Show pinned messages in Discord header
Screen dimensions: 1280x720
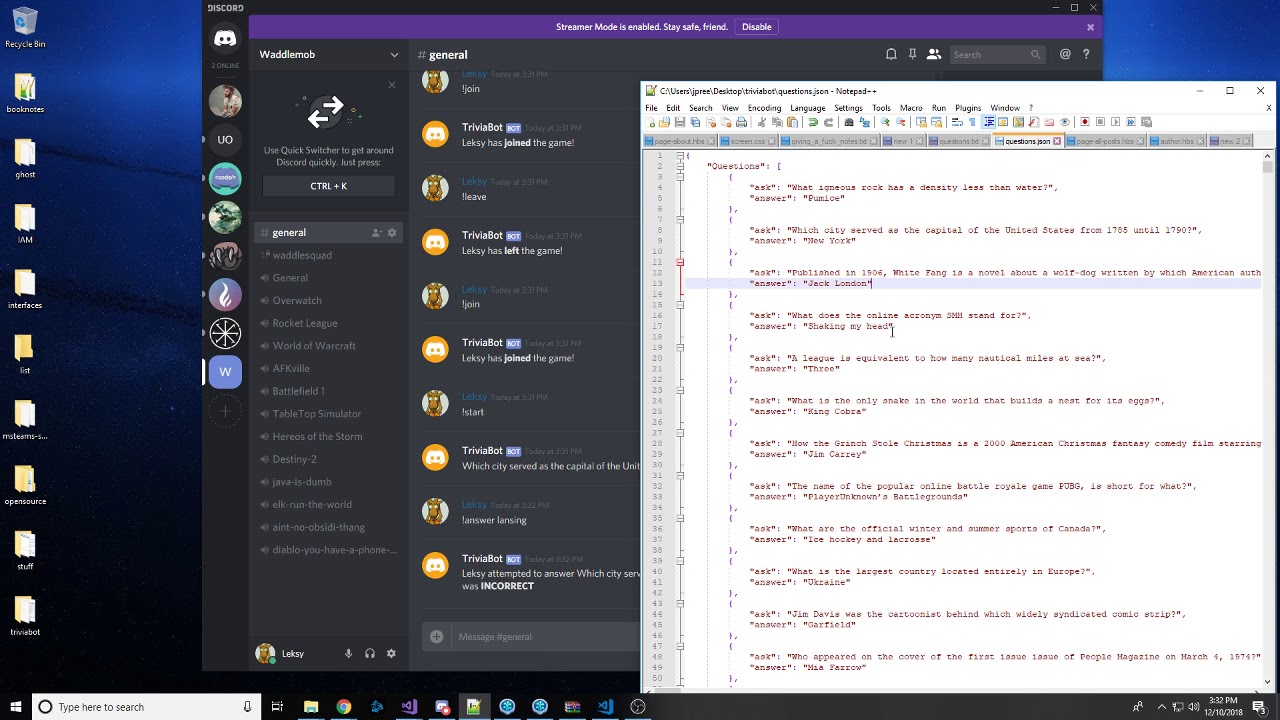tap(912, 54)
